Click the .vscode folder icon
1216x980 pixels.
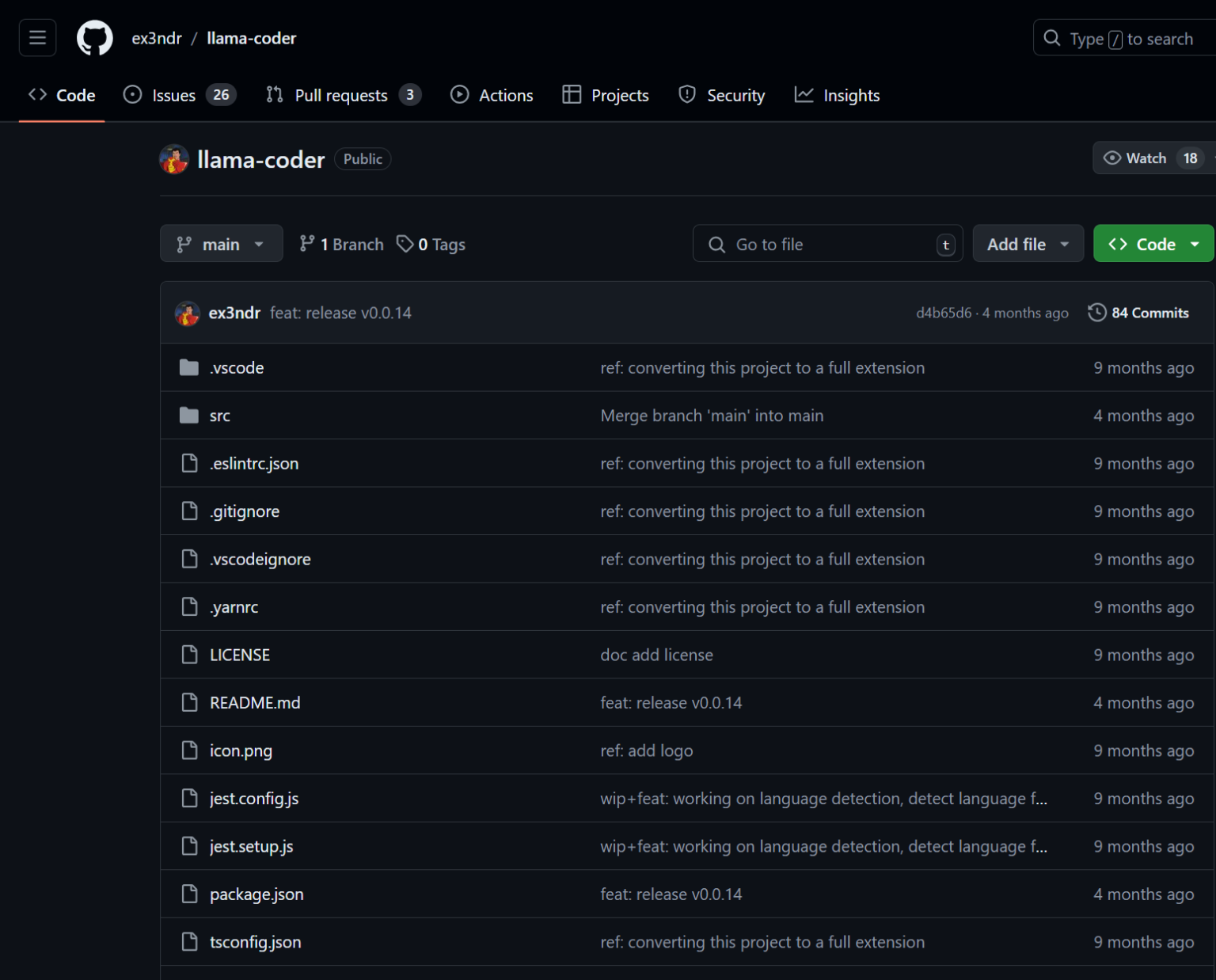click(x=189, y=367)
